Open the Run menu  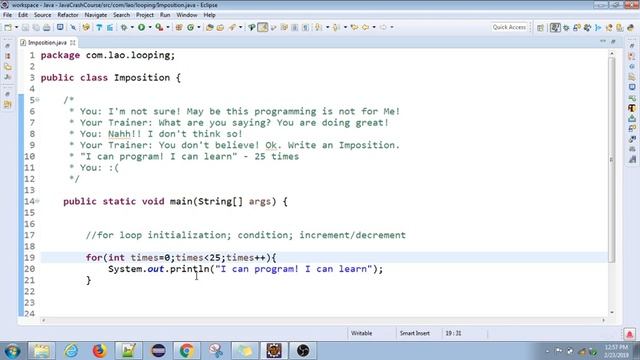(165, 15)
